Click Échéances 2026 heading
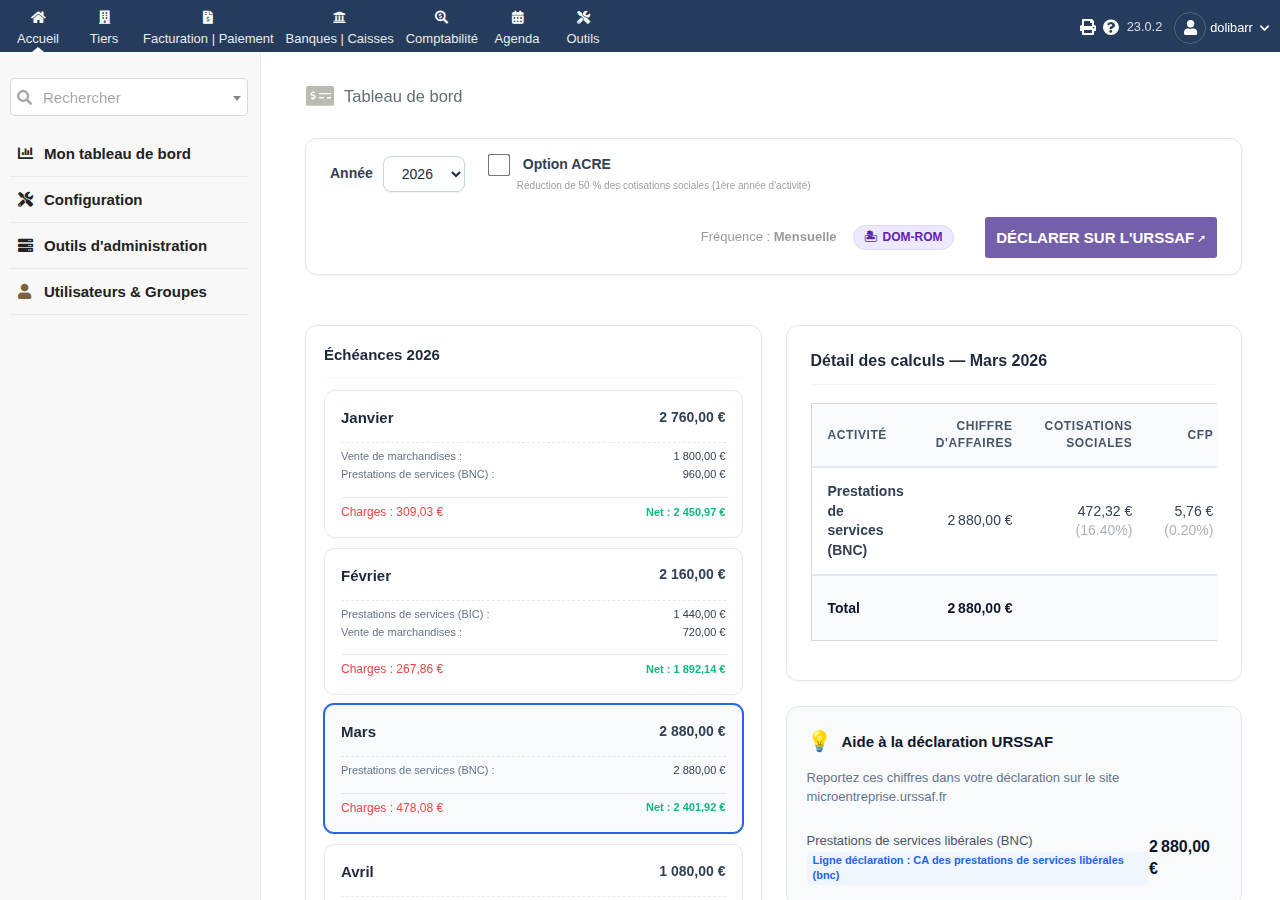 pyautogui.click(x=382, y=355)
